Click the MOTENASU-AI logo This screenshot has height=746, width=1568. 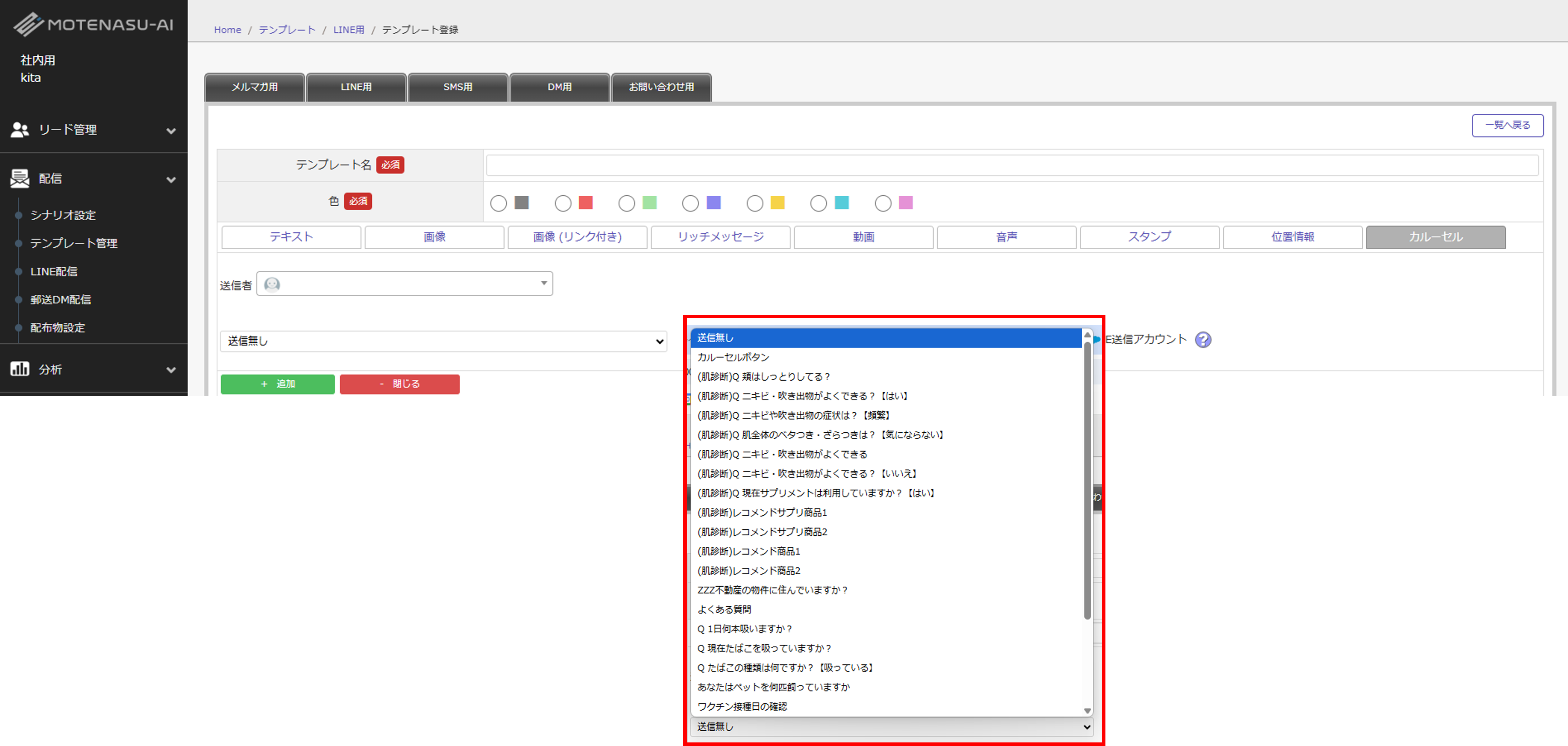pos(94,24)
